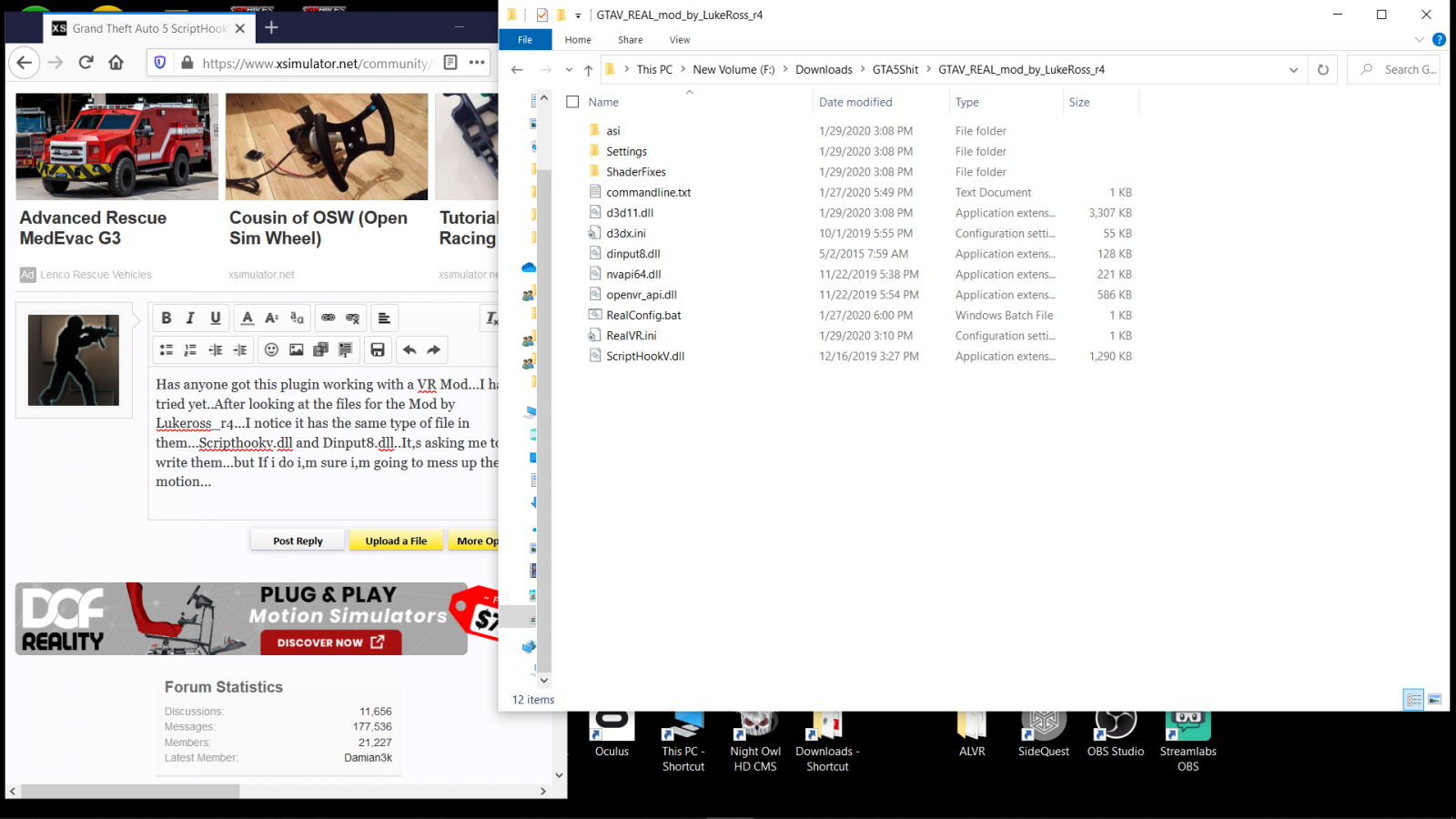
Task: Click the Post Reply button
Action: click(298, 541)
